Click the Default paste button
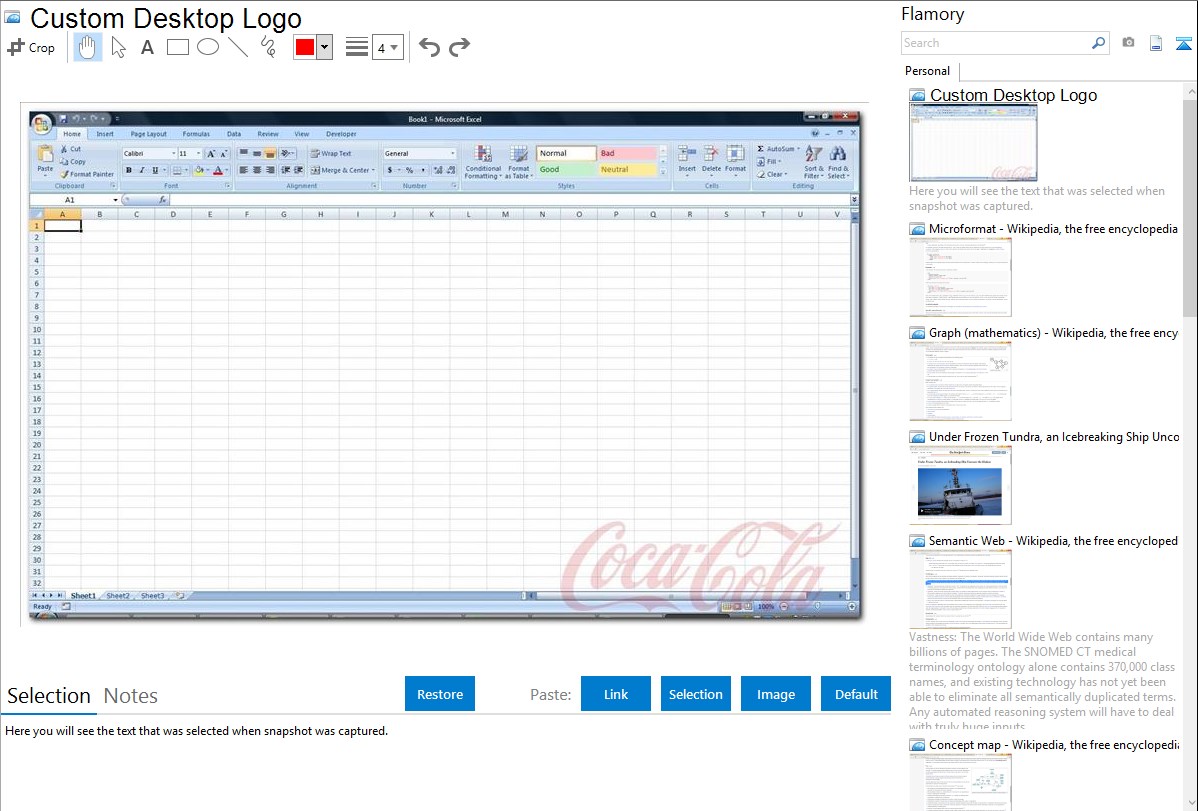Screen dimensions: 1198x811 (856, 694)
